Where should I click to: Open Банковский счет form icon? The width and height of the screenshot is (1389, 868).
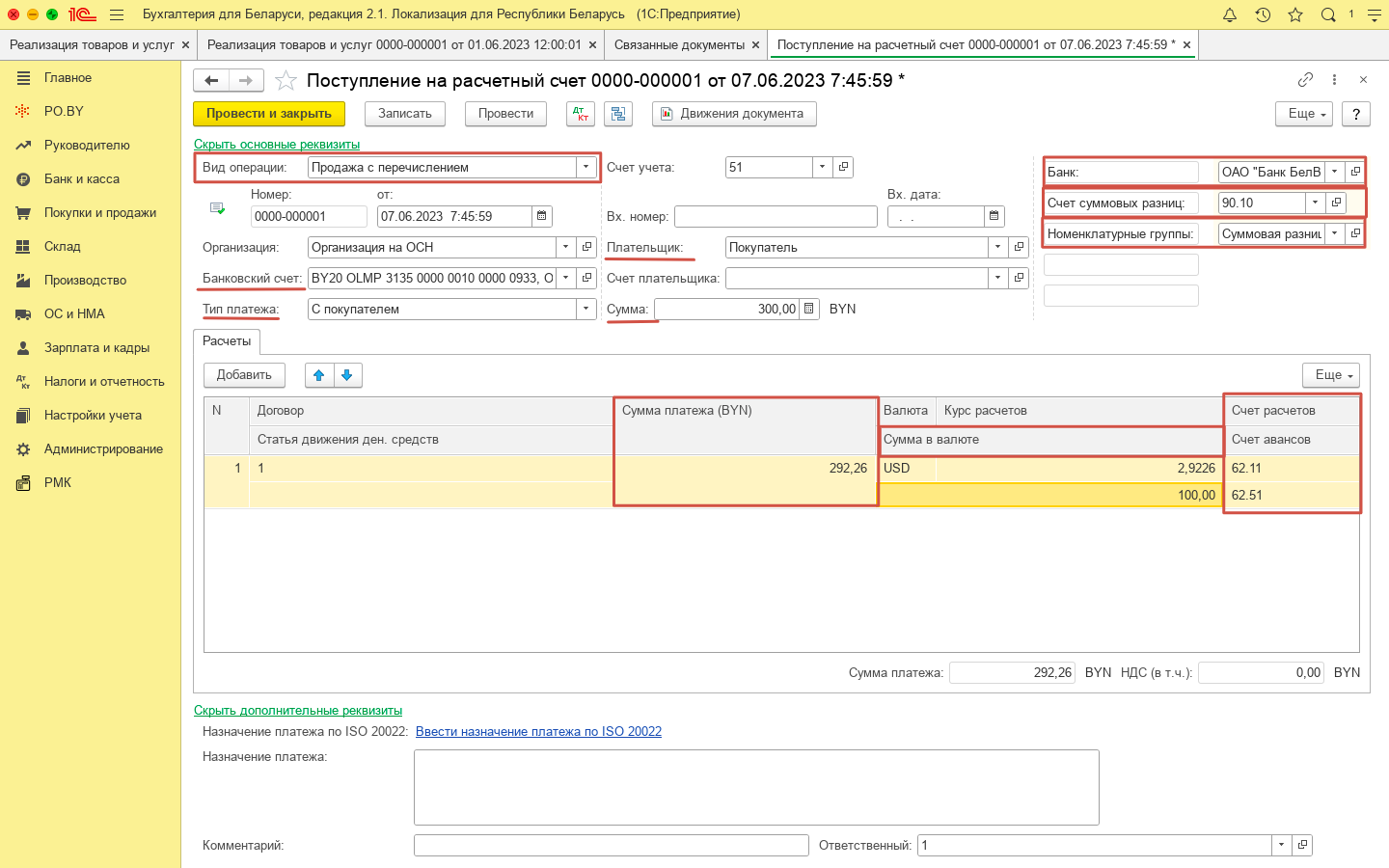(x=586, y=278)
